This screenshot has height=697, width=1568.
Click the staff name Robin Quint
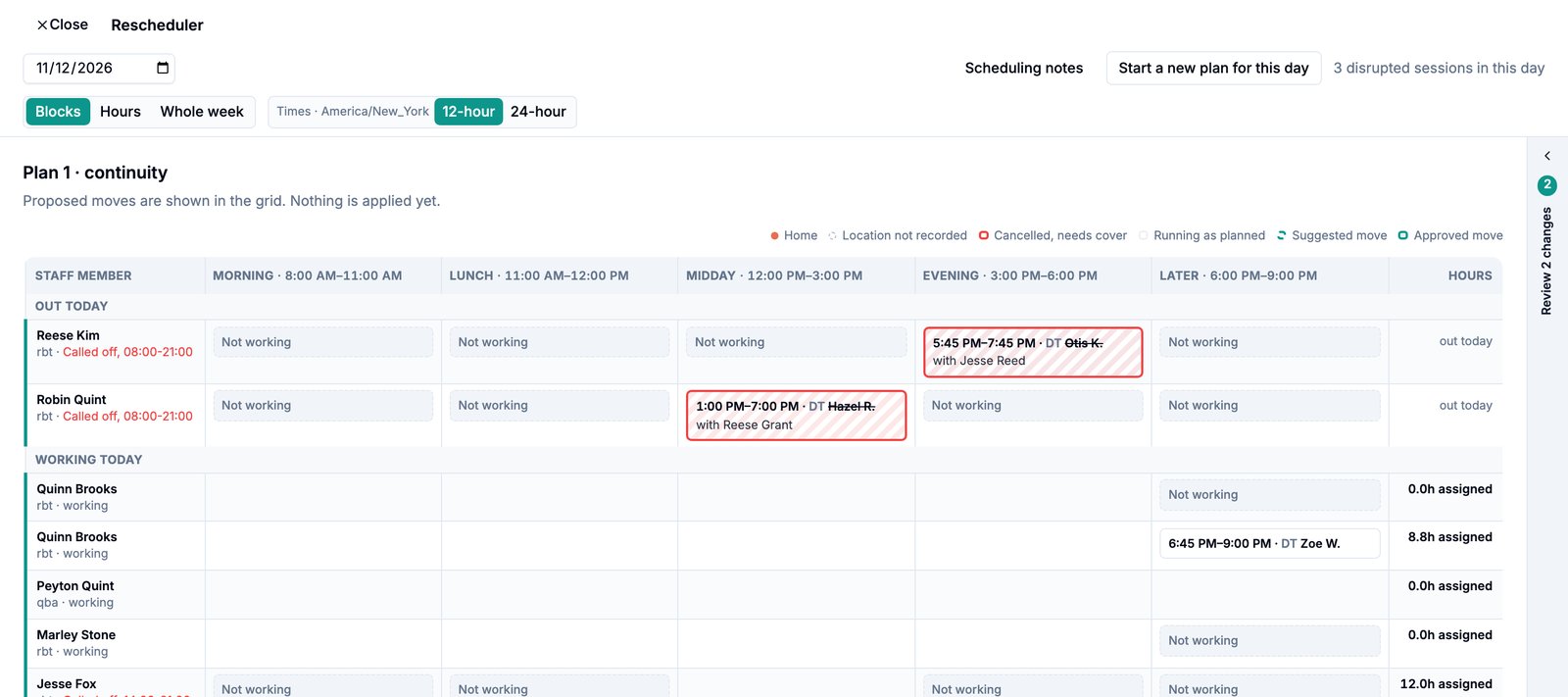click(72, 400)
